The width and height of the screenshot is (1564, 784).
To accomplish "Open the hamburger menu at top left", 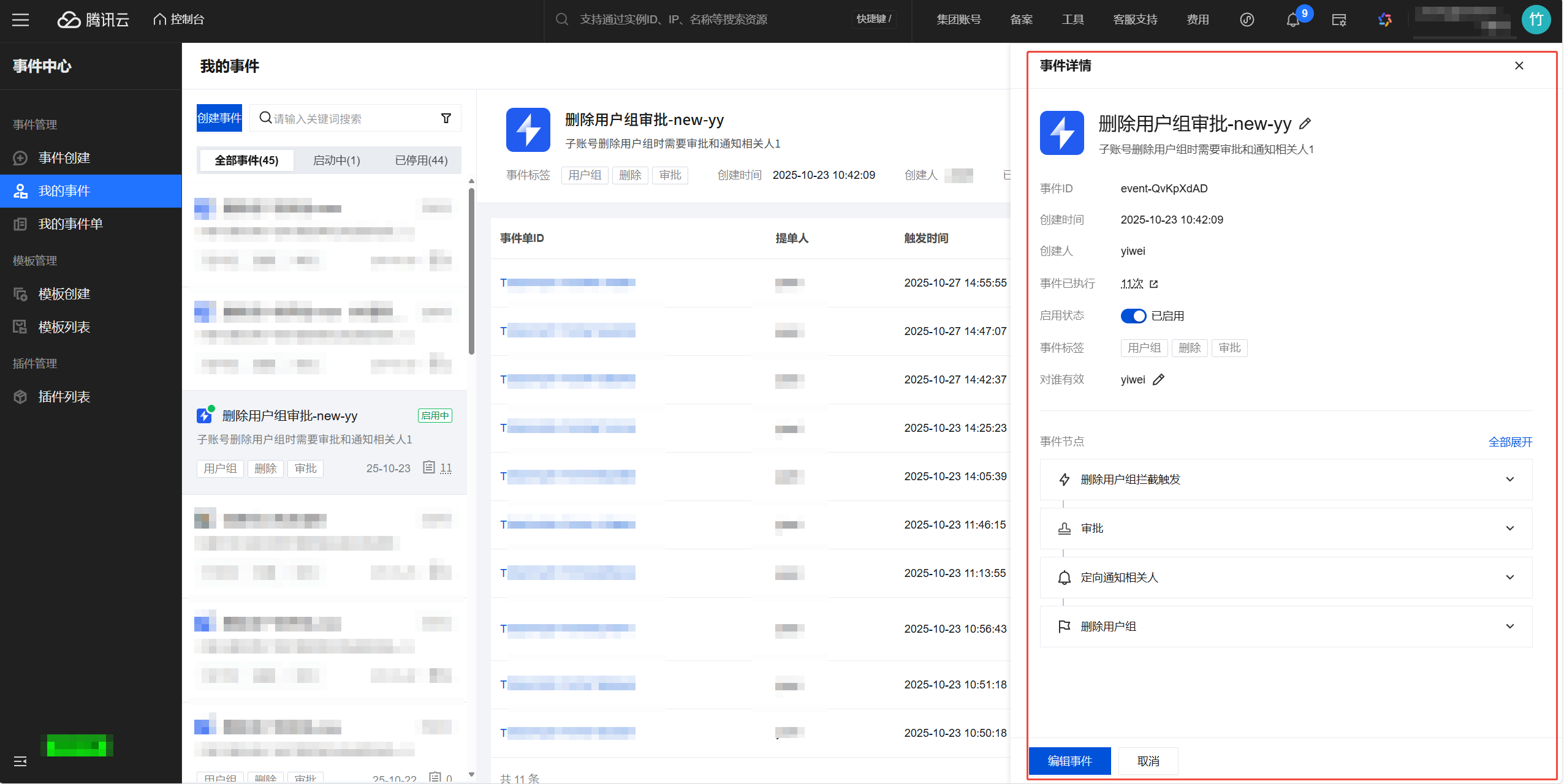I will pyautogui.click(x=21, y=20).
